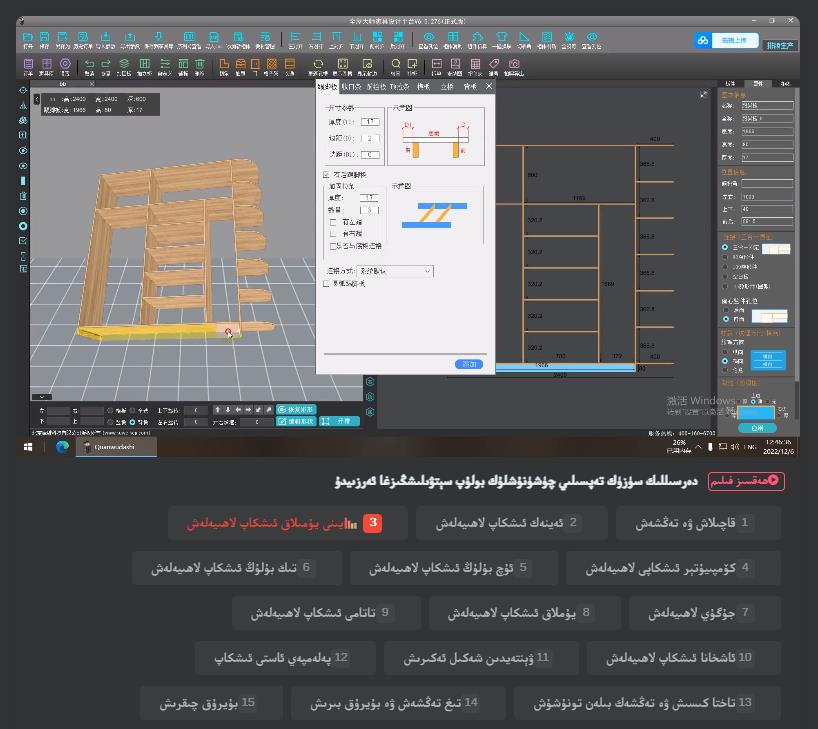Click the currently playing lesson 3 item
The image size is (818, 729).
pyautogui.click(x=287, y=523)
